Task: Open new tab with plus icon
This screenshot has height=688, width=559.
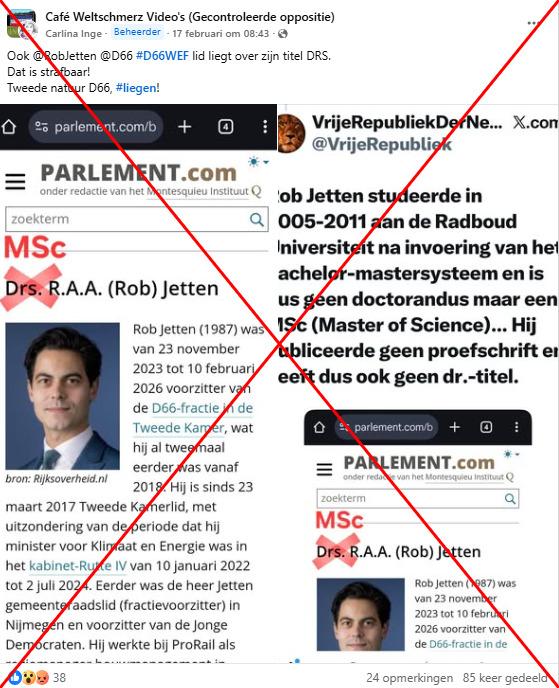Action: coord(185,127)
